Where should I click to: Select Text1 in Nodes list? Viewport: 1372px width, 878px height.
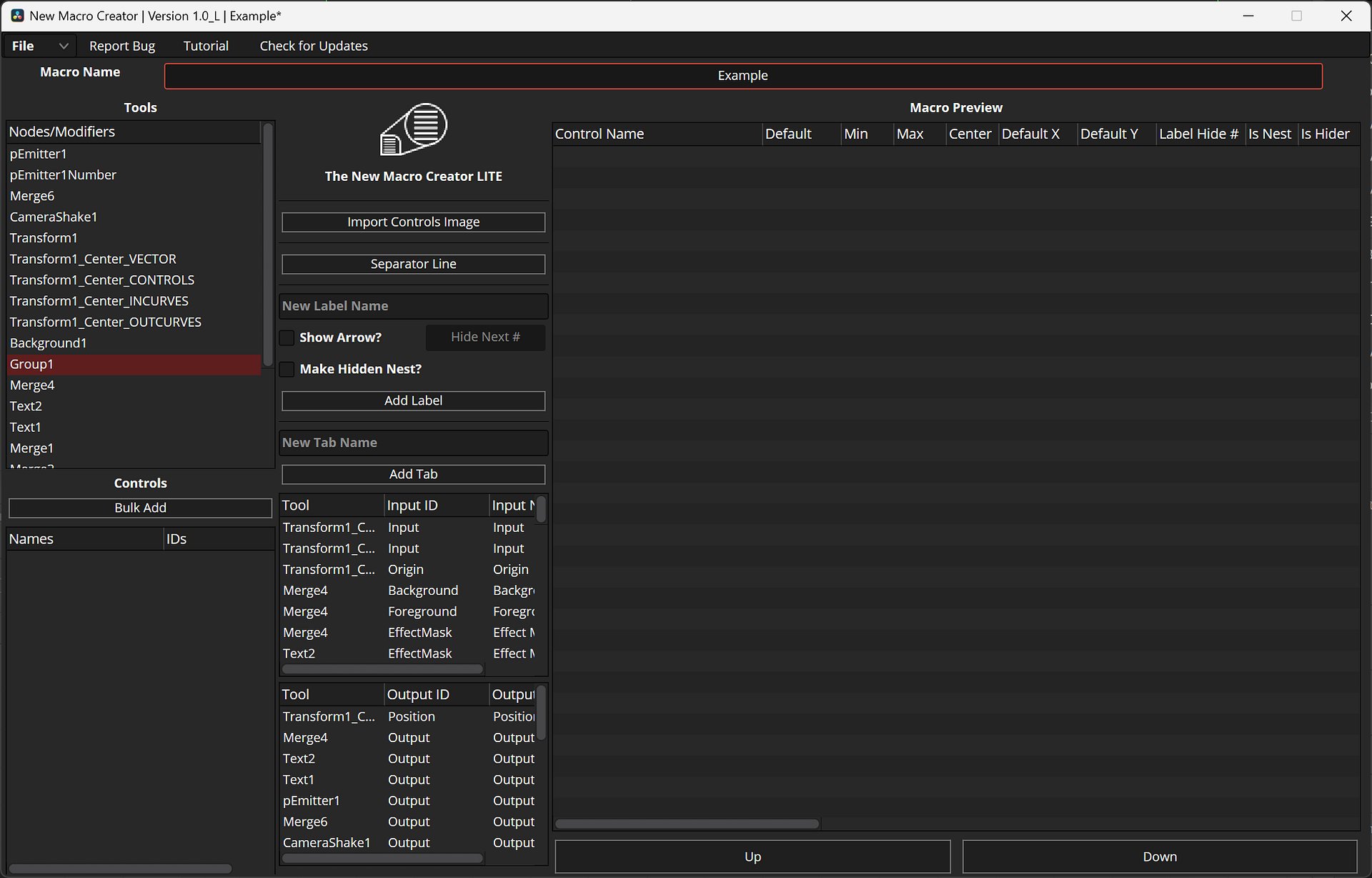click(x=134, y=428)
